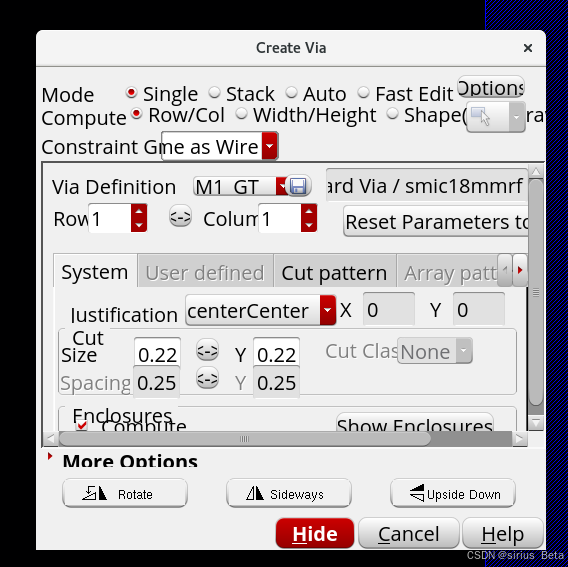Click the Spacing Y 0.25 field
Viewport: 568px width, 567px height.
[x=276, y=382]
